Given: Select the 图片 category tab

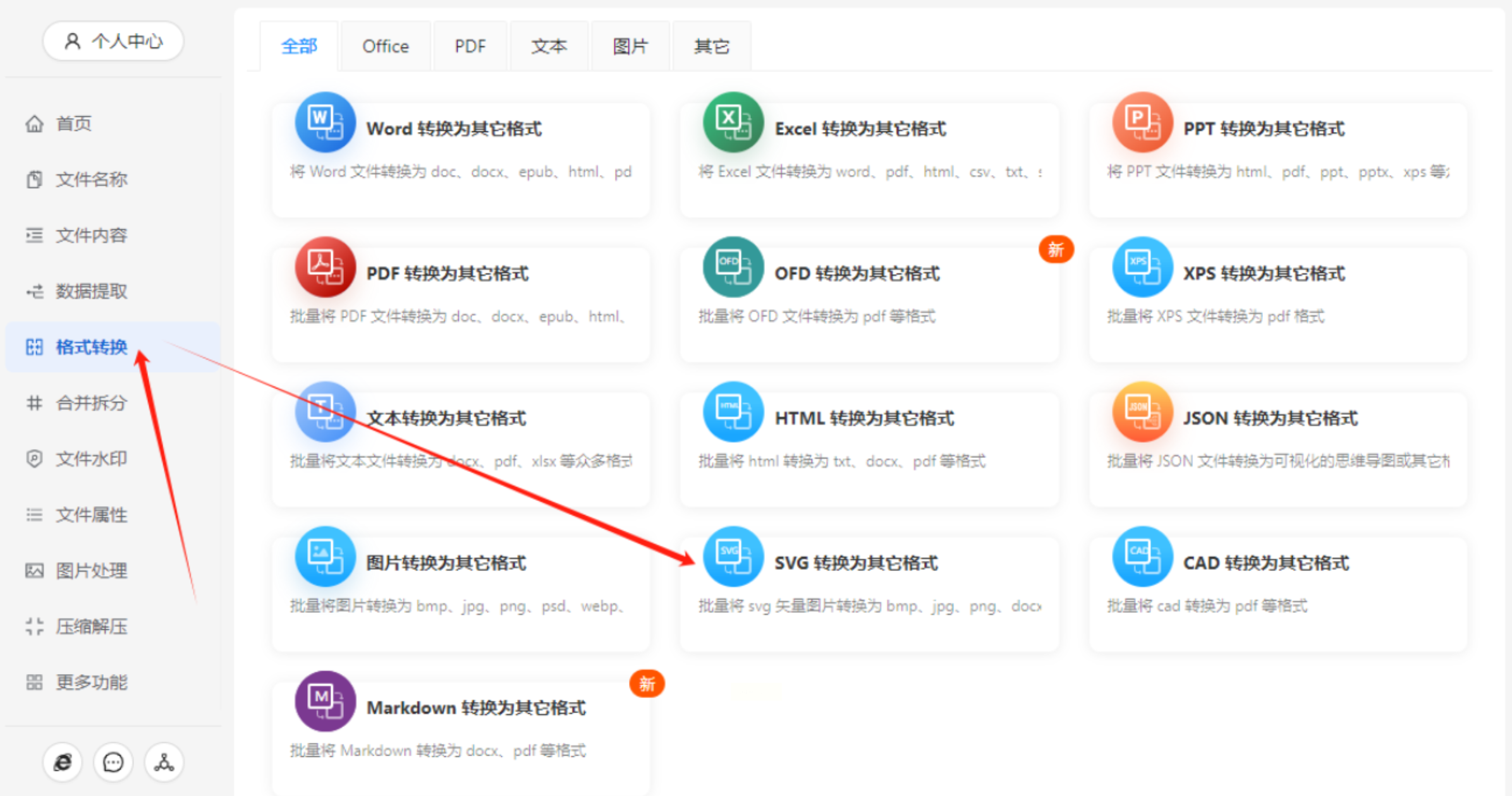Looking at the screenshot, I should (x=630, y=46).
